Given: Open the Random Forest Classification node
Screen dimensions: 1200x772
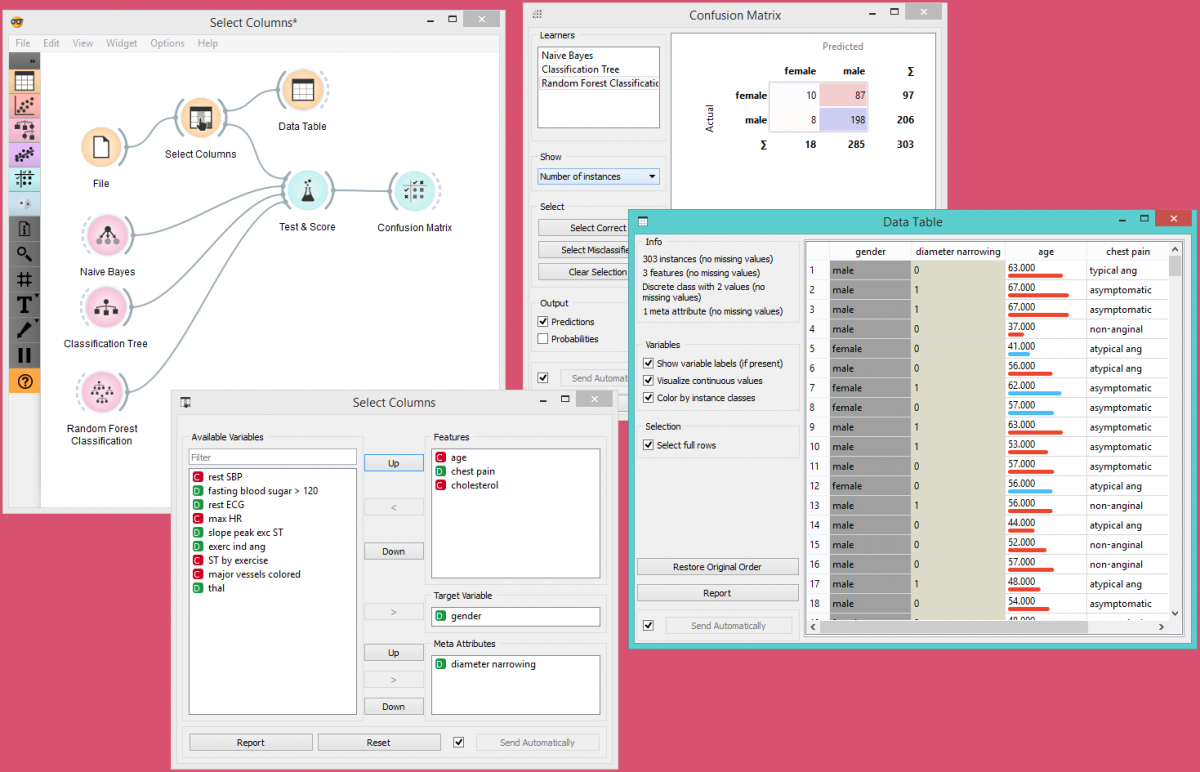Looking at the screenshot, I should [x=101, y=392].
